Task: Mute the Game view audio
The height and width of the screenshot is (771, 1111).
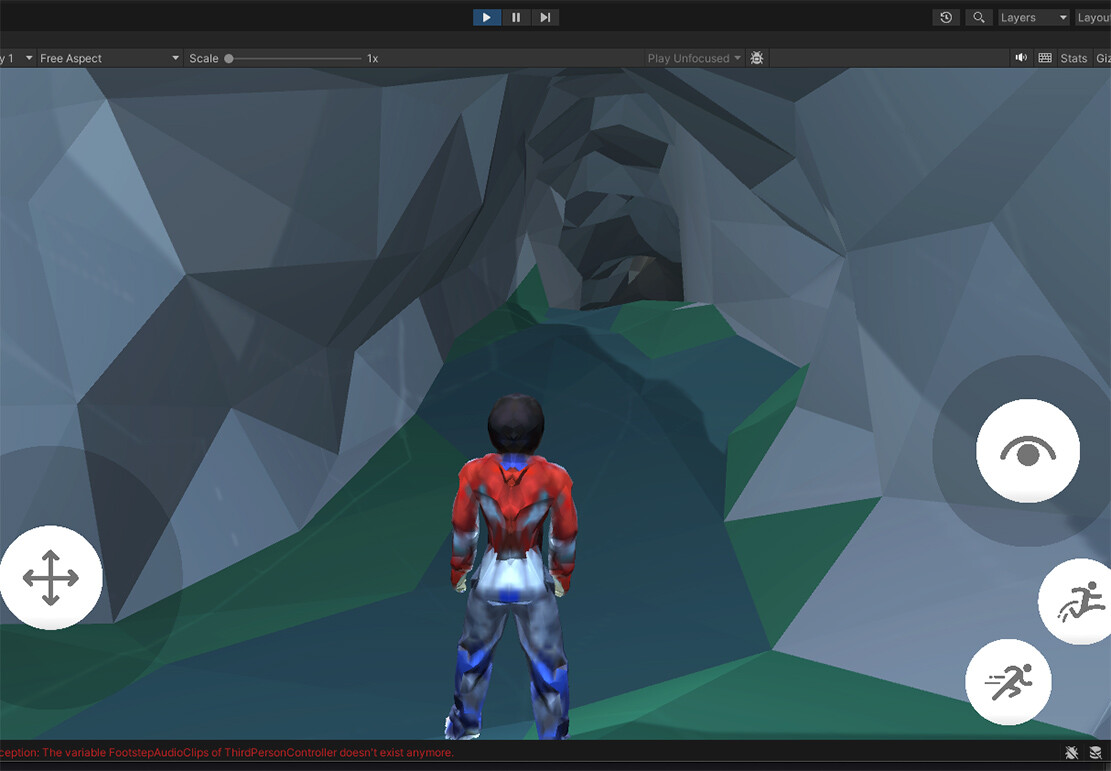Action: tap(1021, 58)
